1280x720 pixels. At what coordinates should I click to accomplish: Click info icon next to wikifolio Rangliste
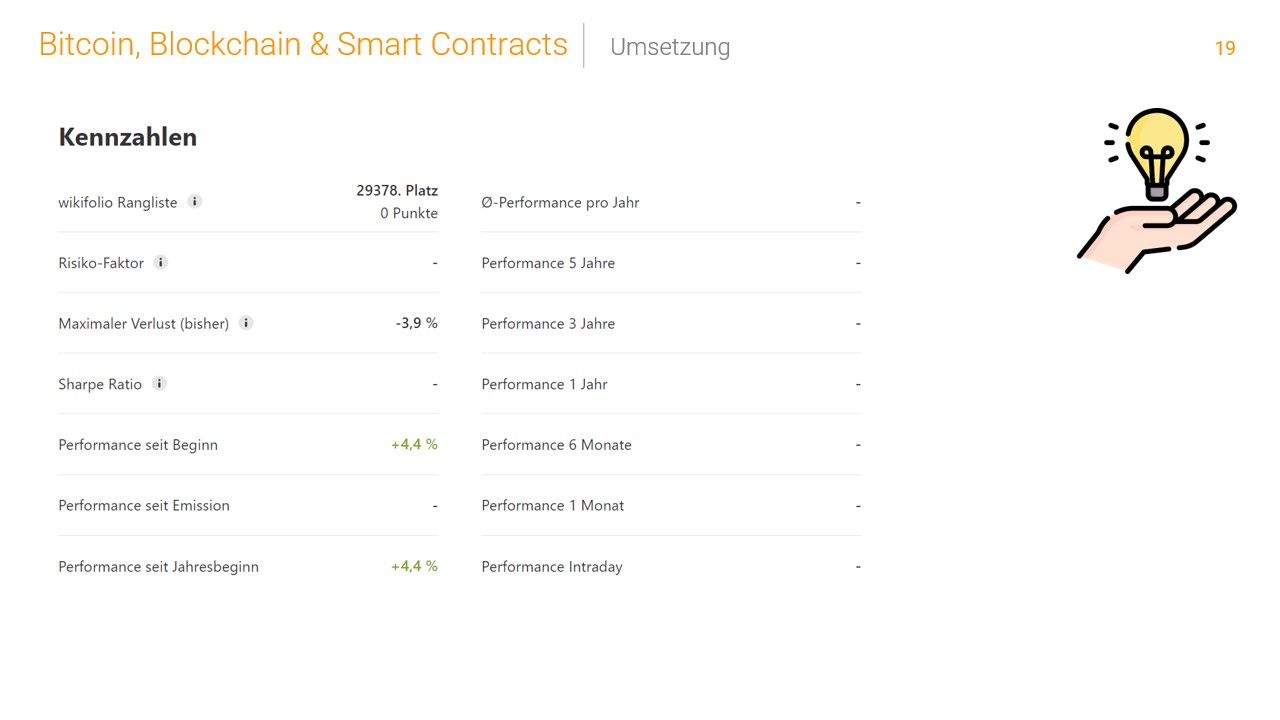195,201
